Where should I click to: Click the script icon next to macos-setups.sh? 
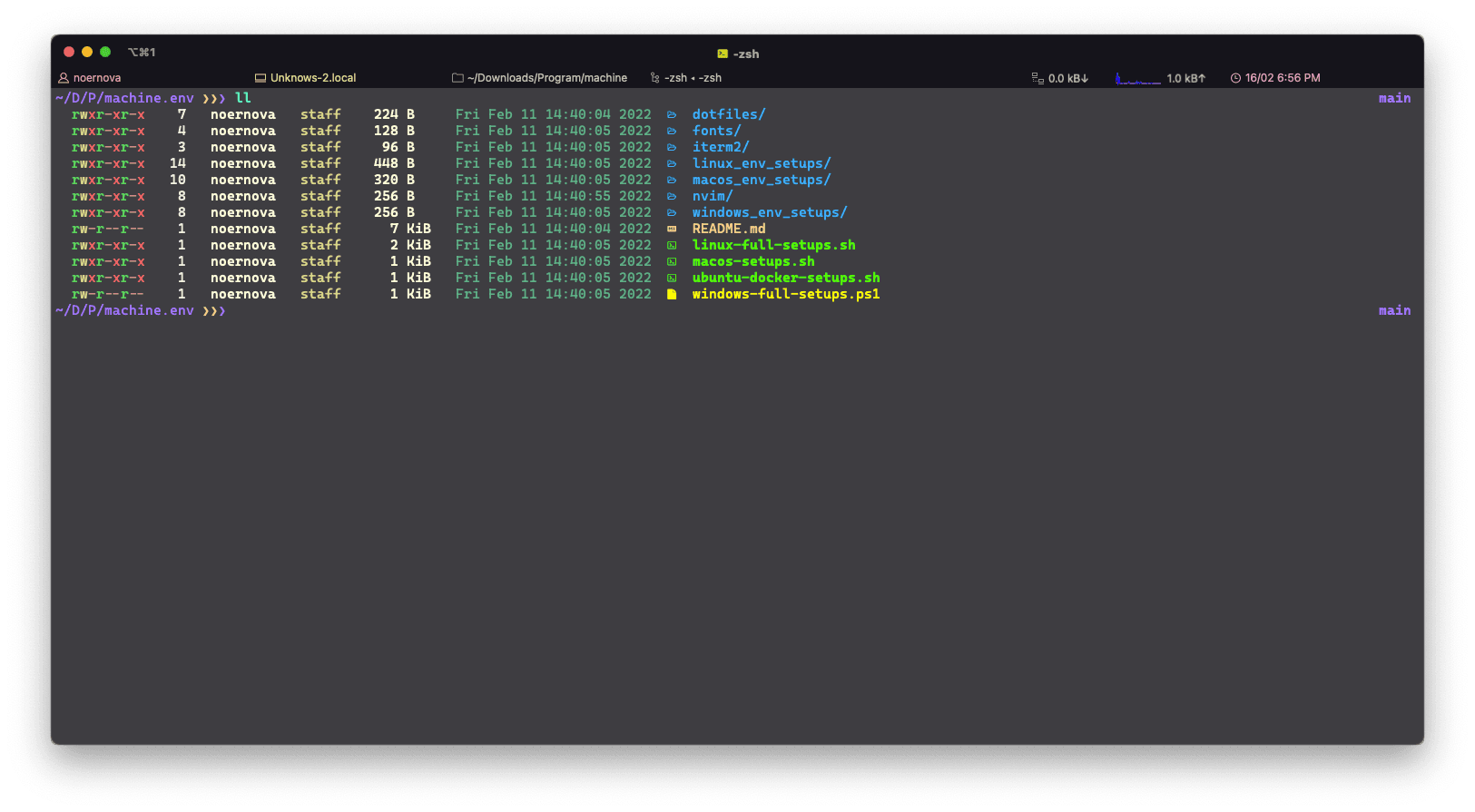click(x=672, y=261)
